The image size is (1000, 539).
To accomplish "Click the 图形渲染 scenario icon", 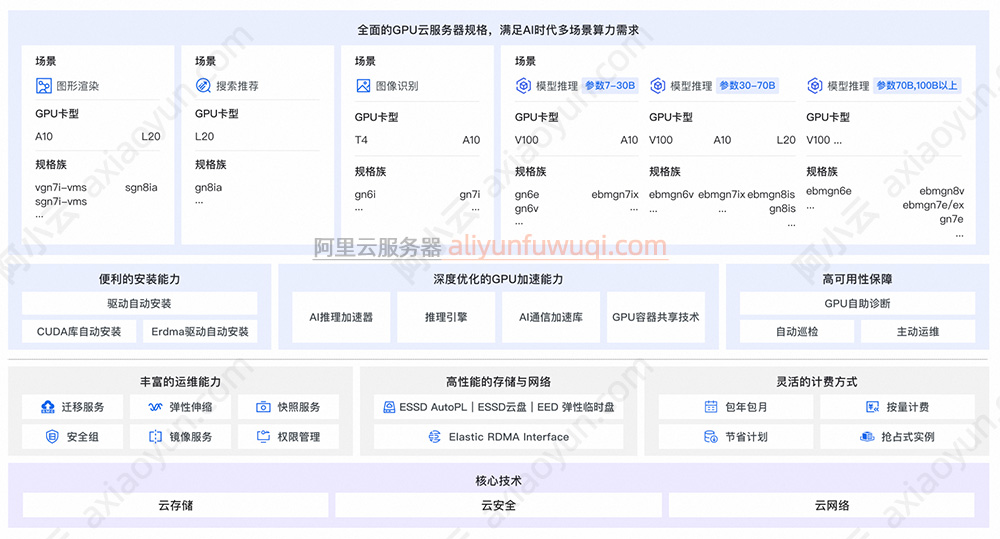I will (x=43, y=85).
